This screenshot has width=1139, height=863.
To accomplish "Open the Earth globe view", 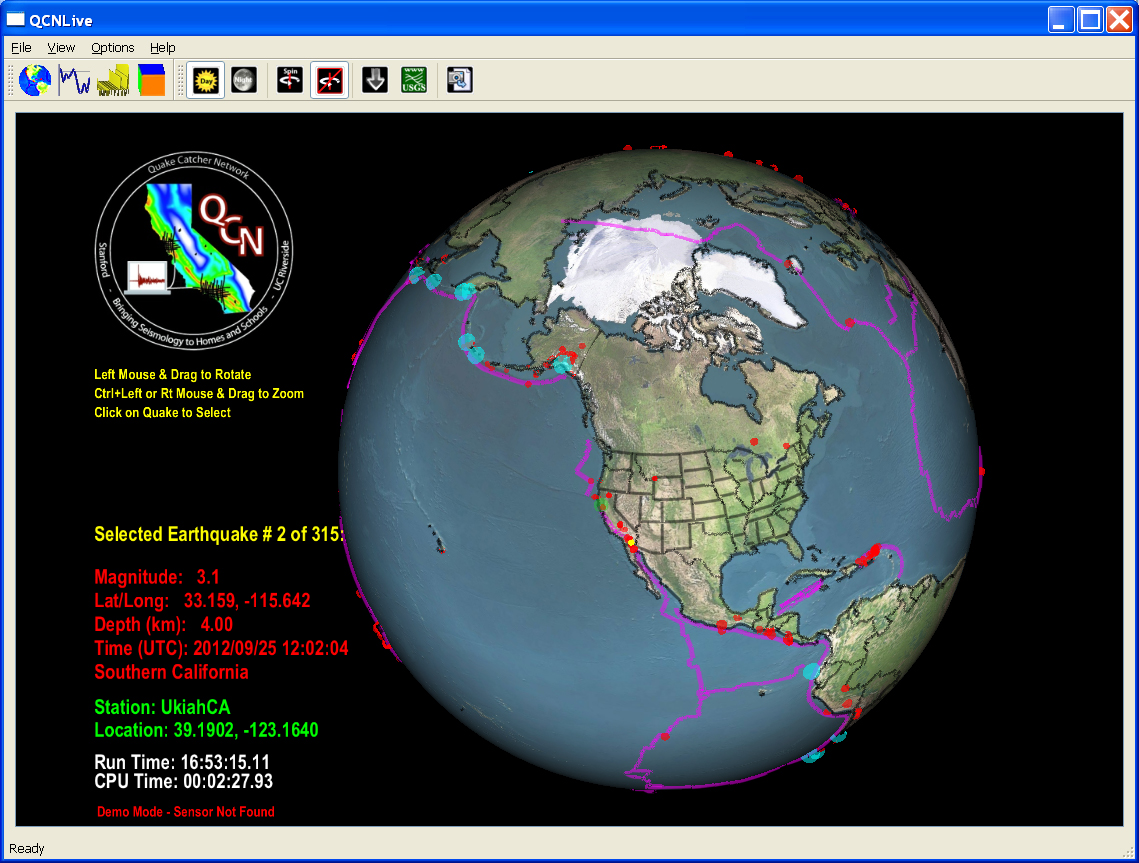I will tap(35, 80).
